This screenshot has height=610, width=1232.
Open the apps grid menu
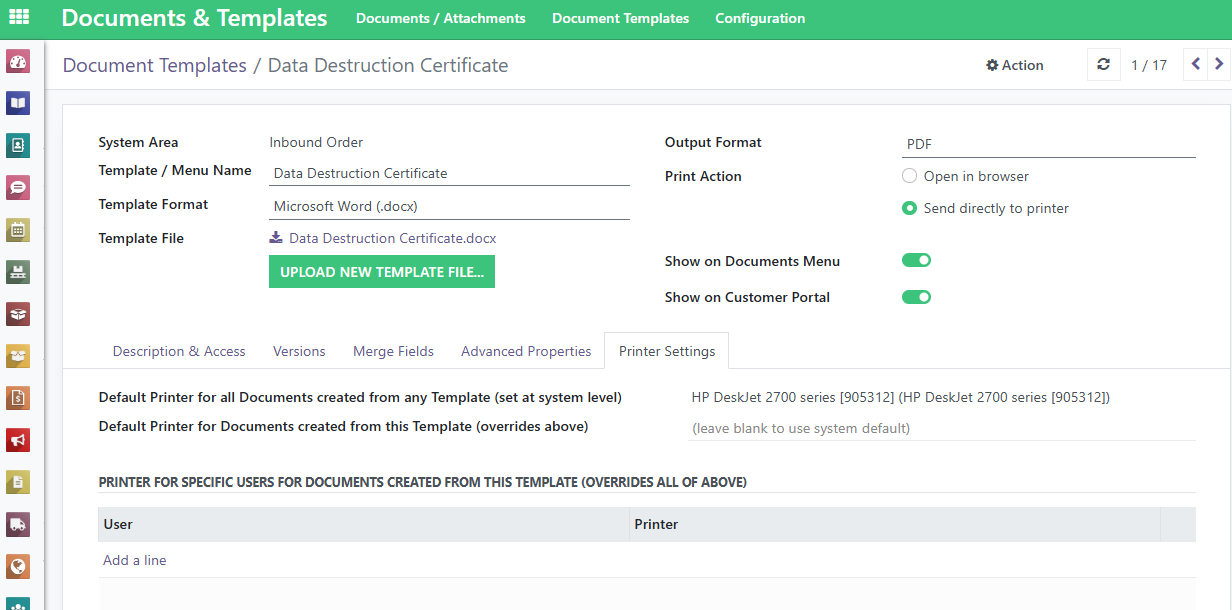(x=19, y=17)
